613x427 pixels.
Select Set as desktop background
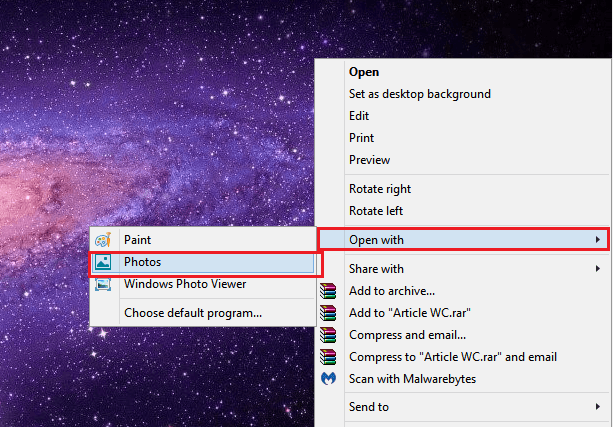(463, 94)
